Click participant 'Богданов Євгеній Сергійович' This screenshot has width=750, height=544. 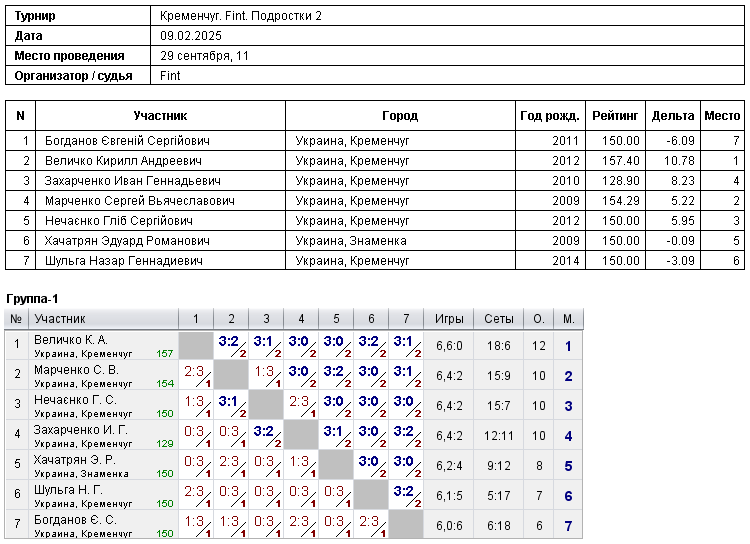pyautogui.click(x=127, y=141)
